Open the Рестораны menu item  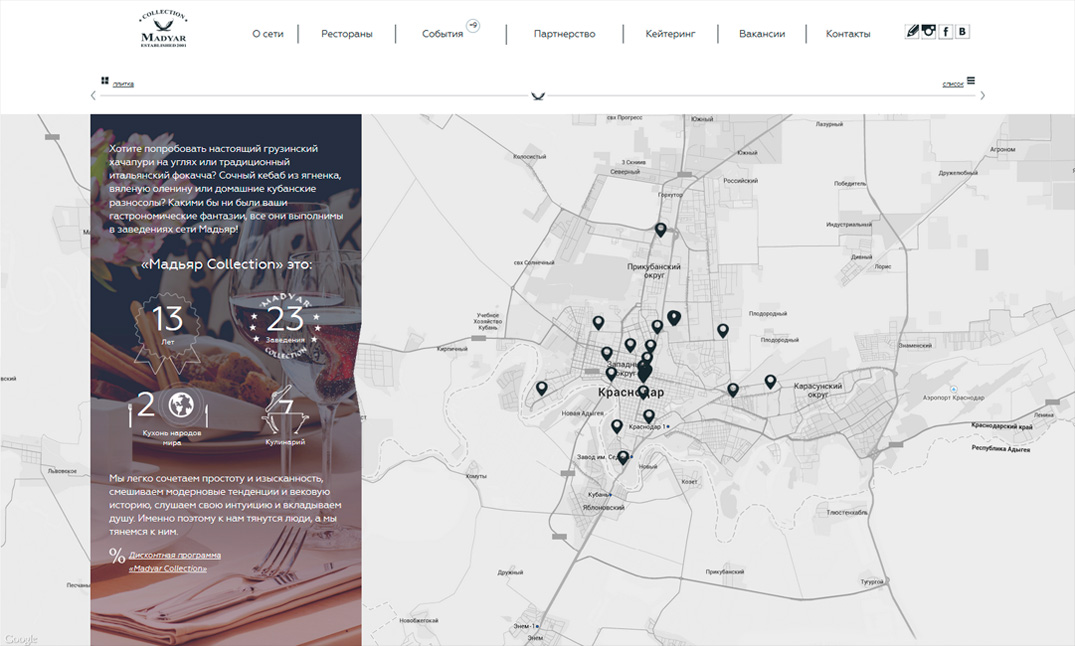347,34
